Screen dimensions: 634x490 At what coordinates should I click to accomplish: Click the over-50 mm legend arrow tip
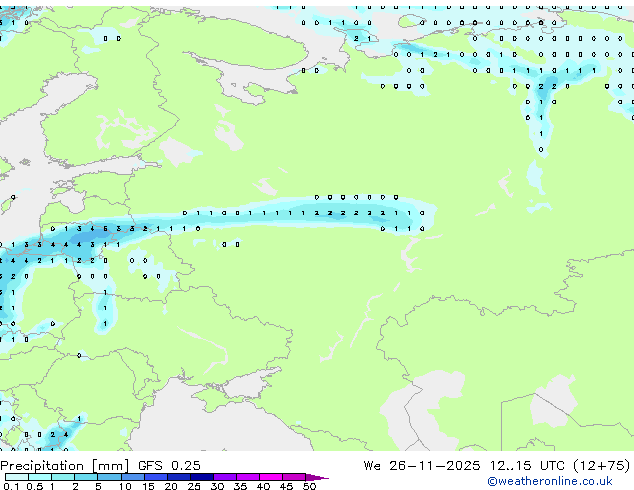[317, 477]
